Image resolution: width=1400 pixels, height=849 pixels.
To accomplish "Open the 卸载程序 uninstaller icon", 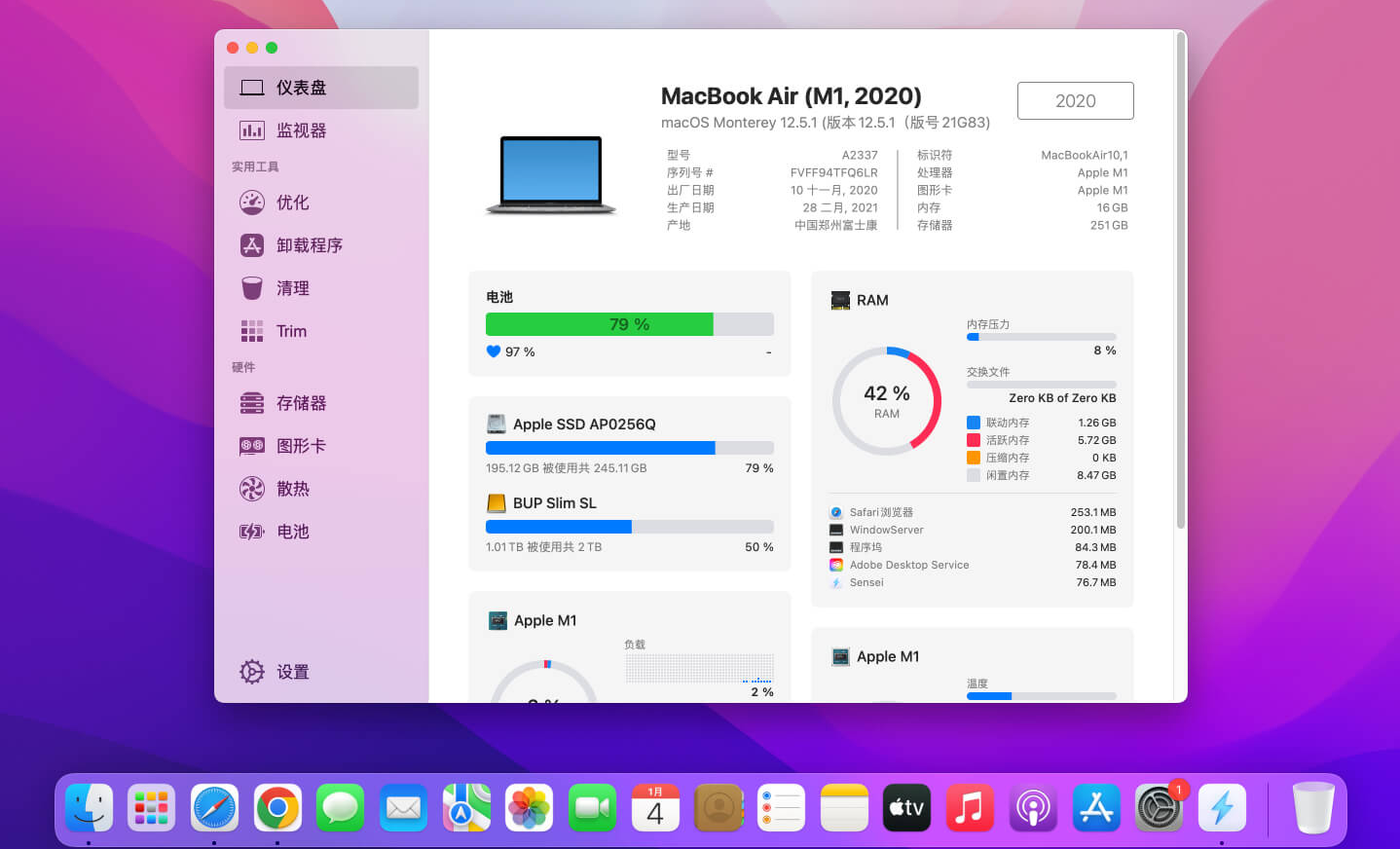I will pyautogui.click(x=252, y=245).
